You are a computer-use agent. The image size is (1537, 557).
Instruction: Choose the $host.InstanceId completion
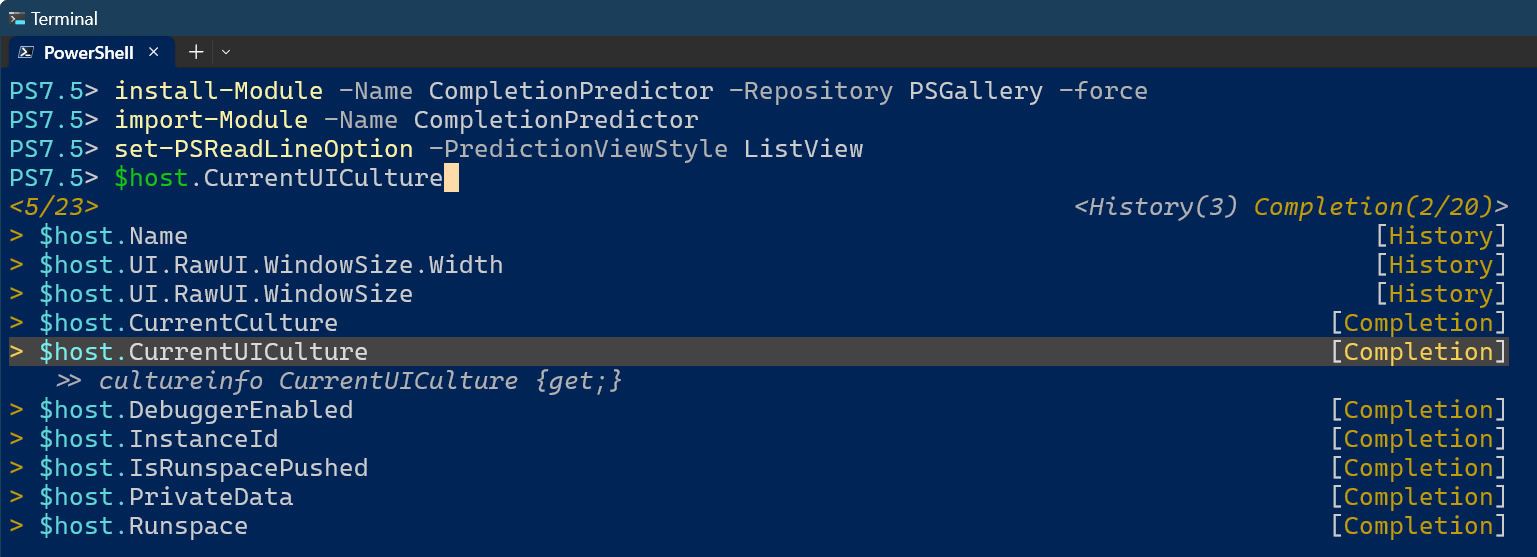click(x=159, y=439)
